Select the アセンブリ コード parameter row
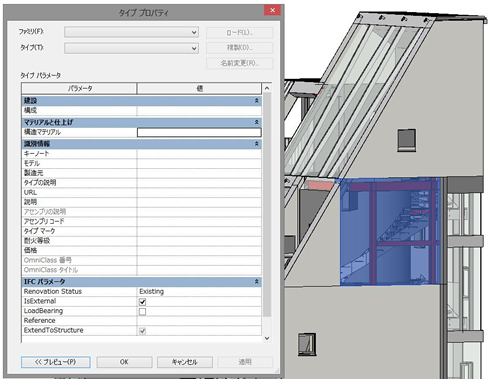The width and height of the screenshot is (500, 379). pyautogui.click(x=142, y=221)
